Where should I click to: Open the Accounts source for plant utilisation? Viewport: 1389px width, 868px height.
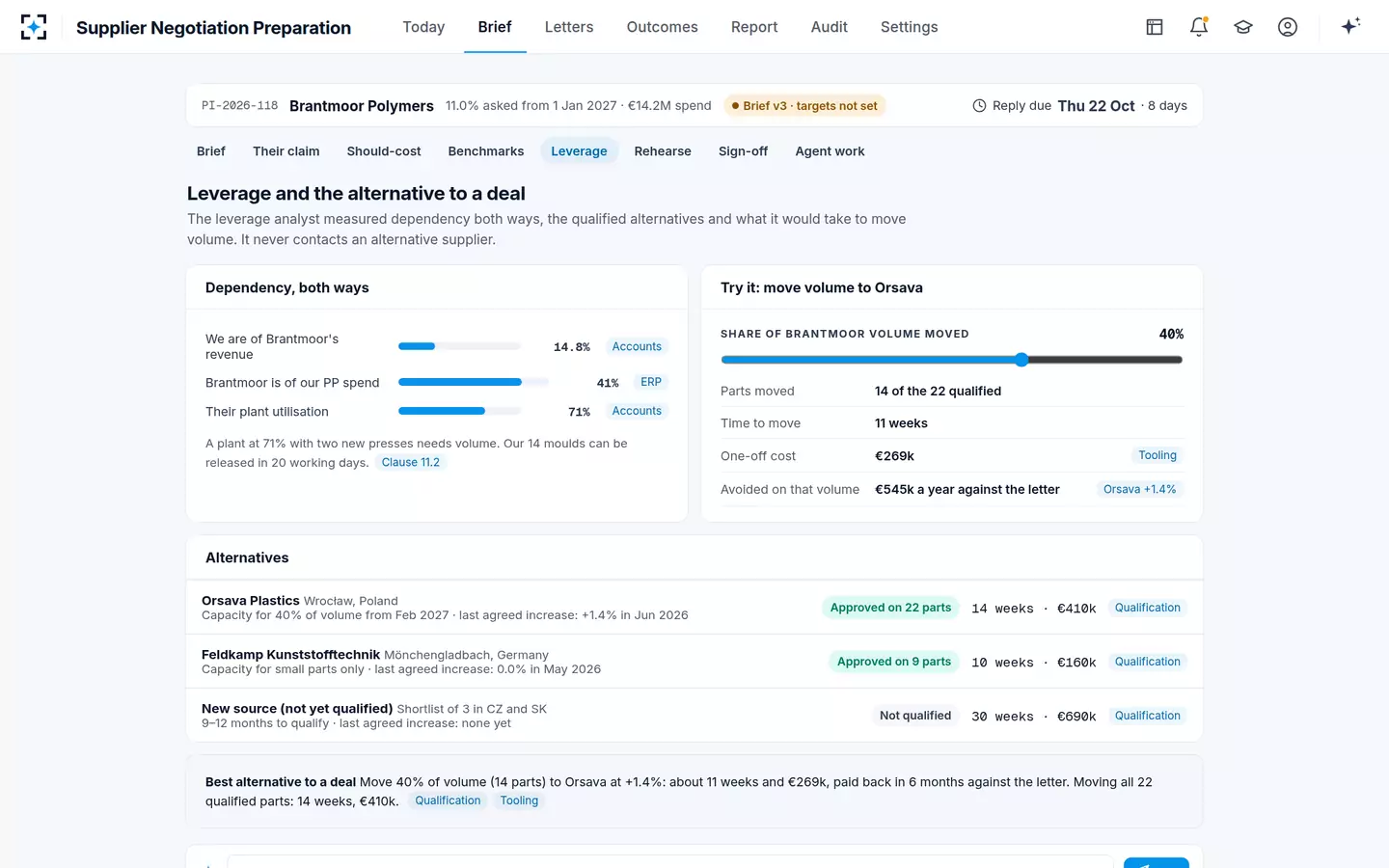(x=637, y=412)
